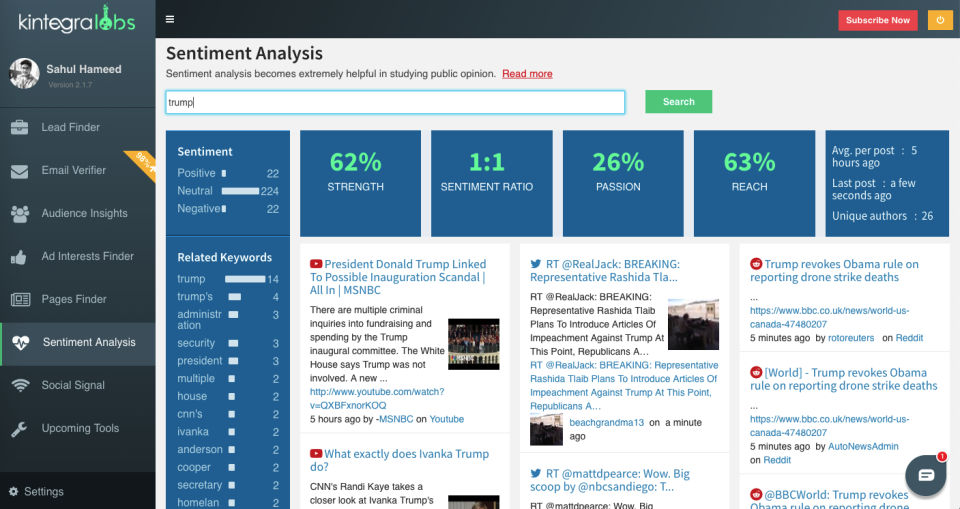Click the MSNBC video thumbnail image
The height and width of the screenshot is (509, 960).
coord(474,344)
